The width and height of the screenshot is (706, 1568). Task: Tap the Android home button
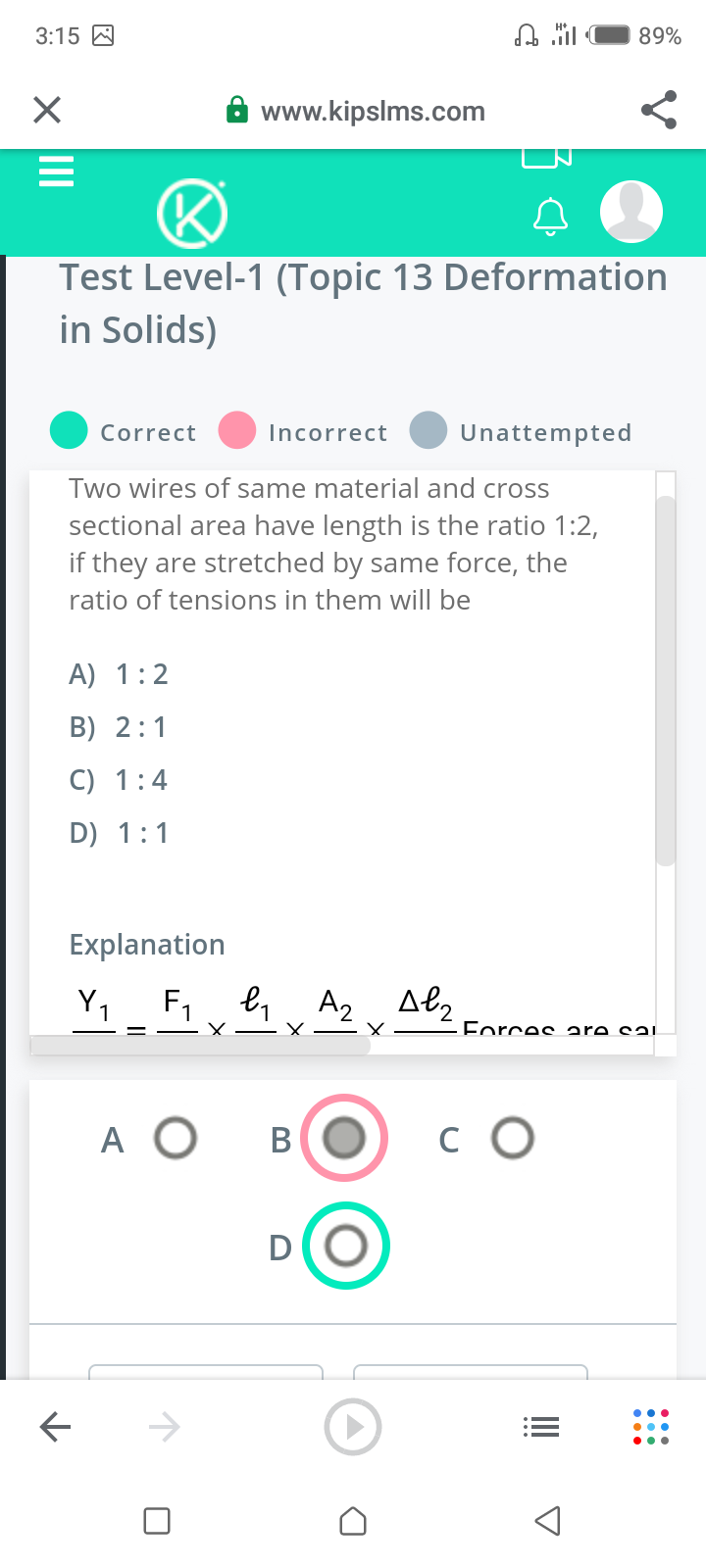pos(353,1521)
